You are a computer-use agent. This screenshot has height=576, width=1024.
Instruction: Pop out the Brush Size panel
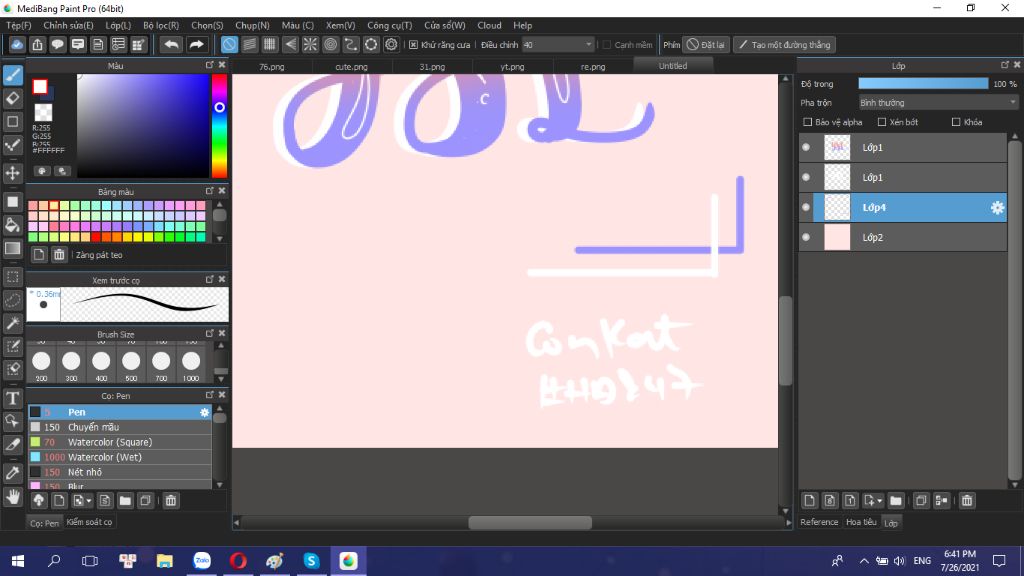(x=210, y=334)
